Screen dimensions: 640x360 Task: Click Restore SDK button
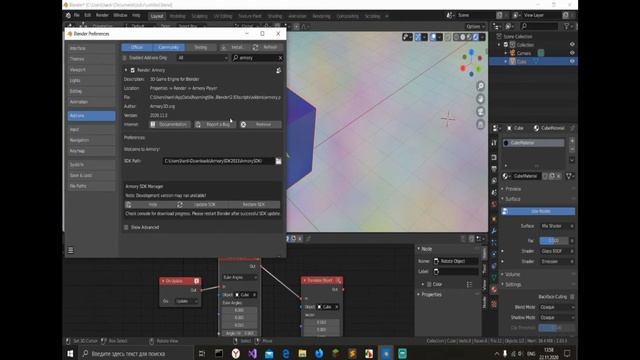point(254,204)
